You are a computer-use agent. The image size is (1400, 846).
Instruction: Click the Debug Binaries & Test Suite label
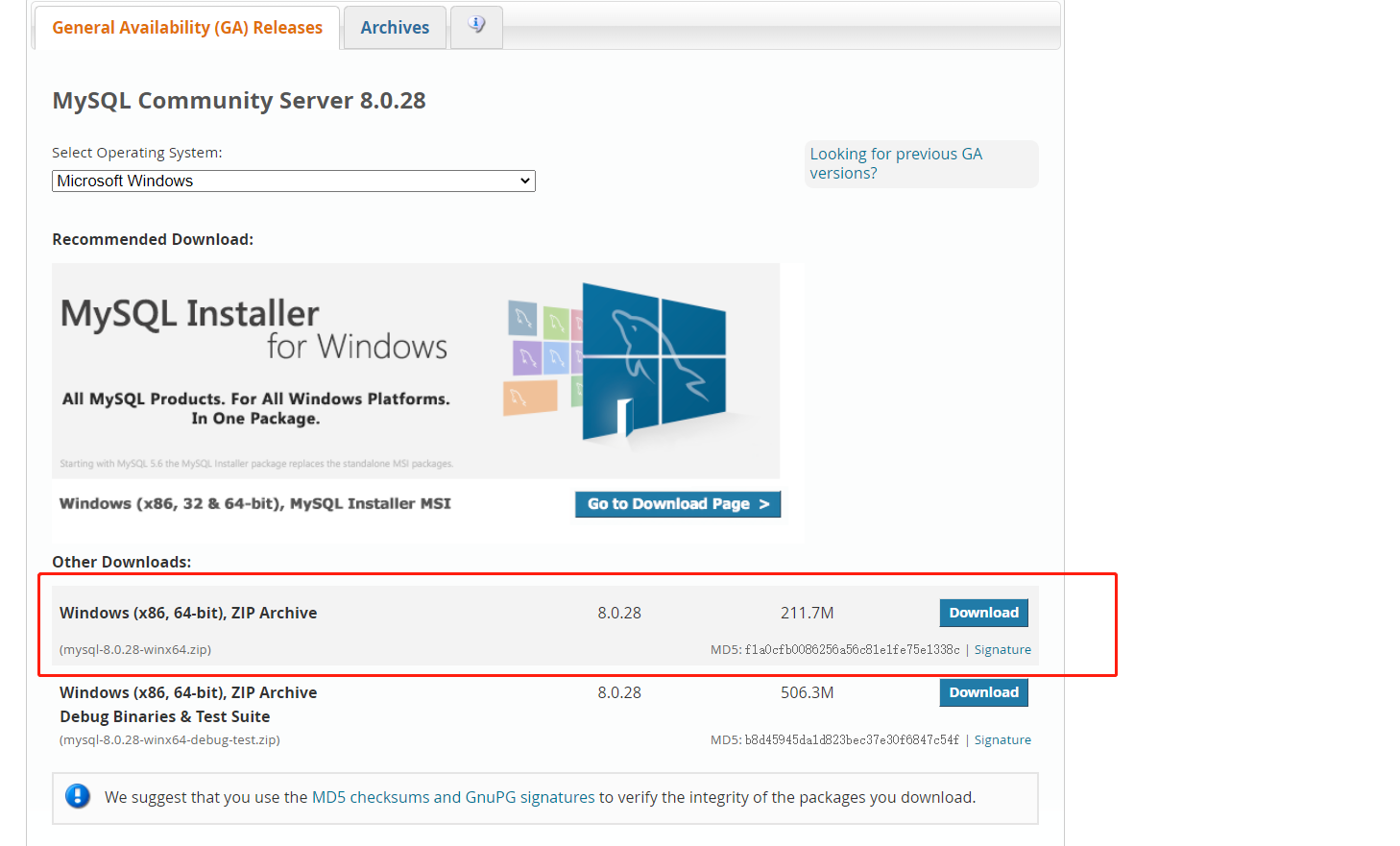(x=165, y=716)
